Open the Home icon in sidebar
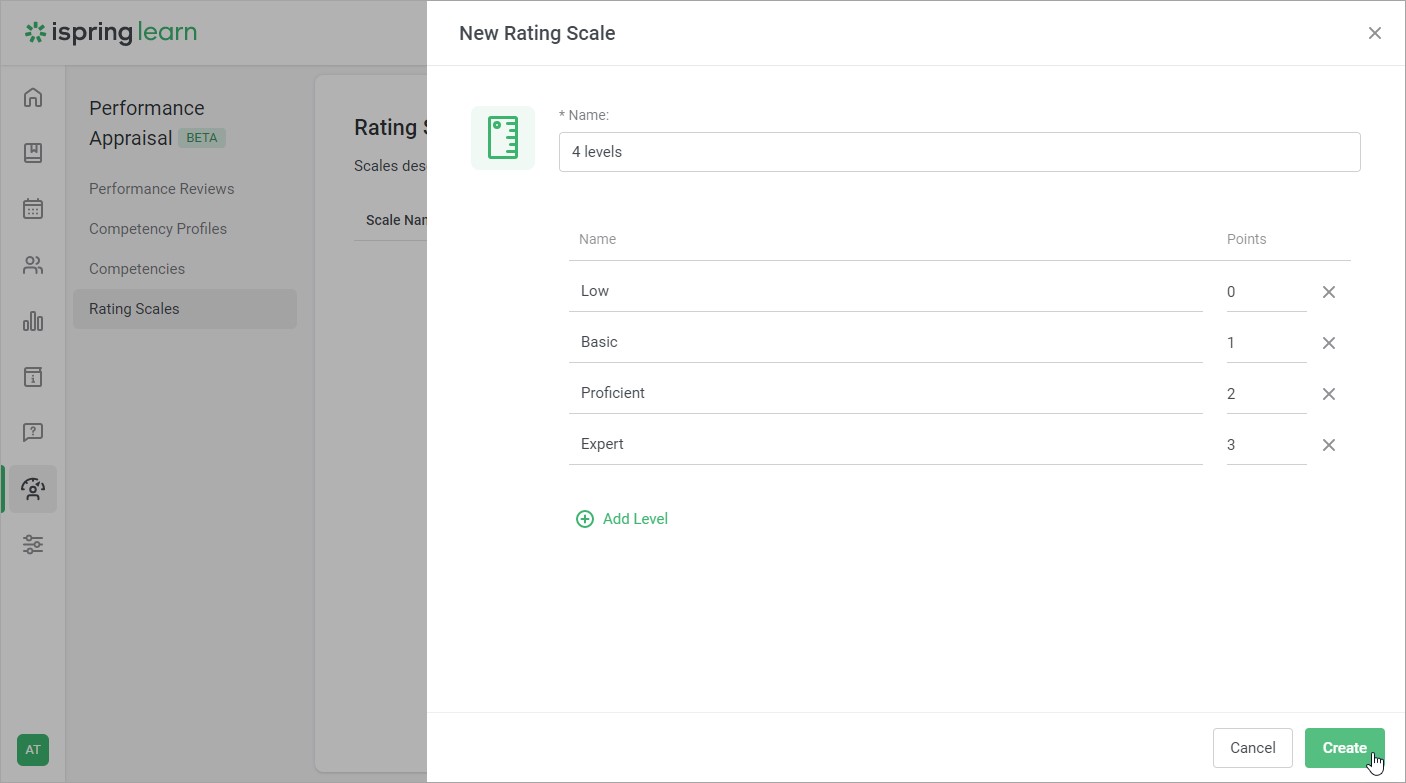 click(33, 97)
